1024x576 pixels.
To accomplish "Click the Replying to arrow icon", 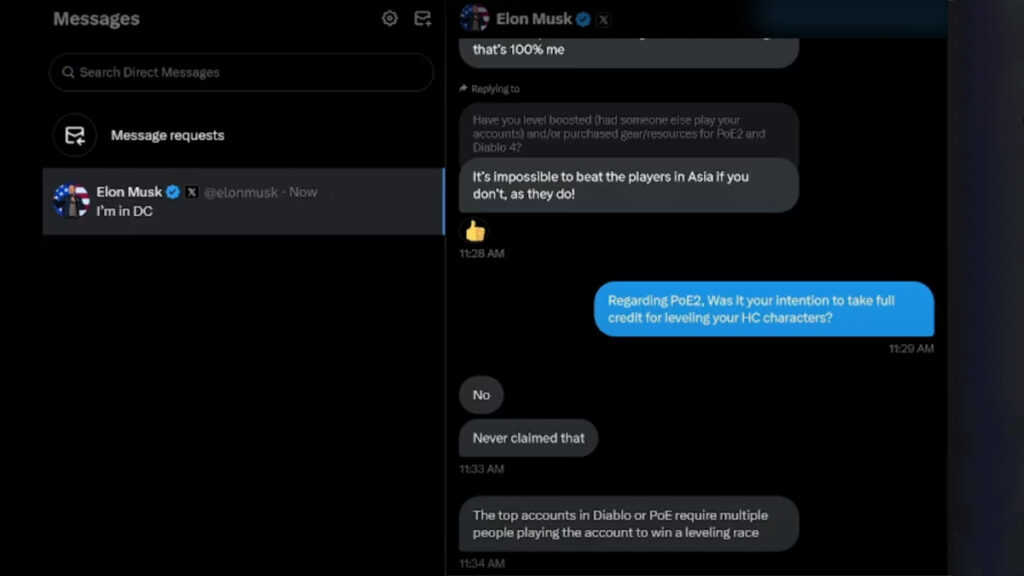I will coord(464,89).
